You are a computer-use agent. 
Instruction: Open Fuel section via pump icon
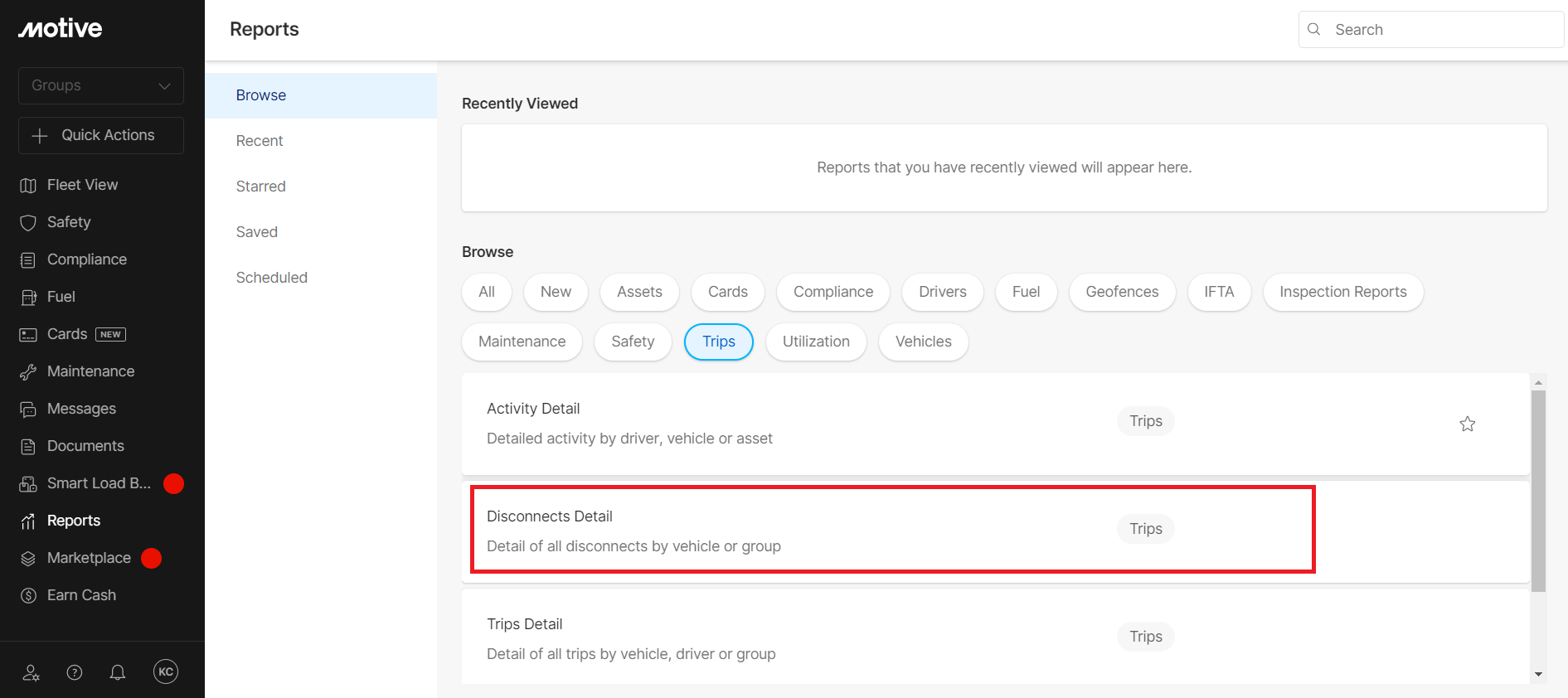pyautogui.click(x=28, y=297)
